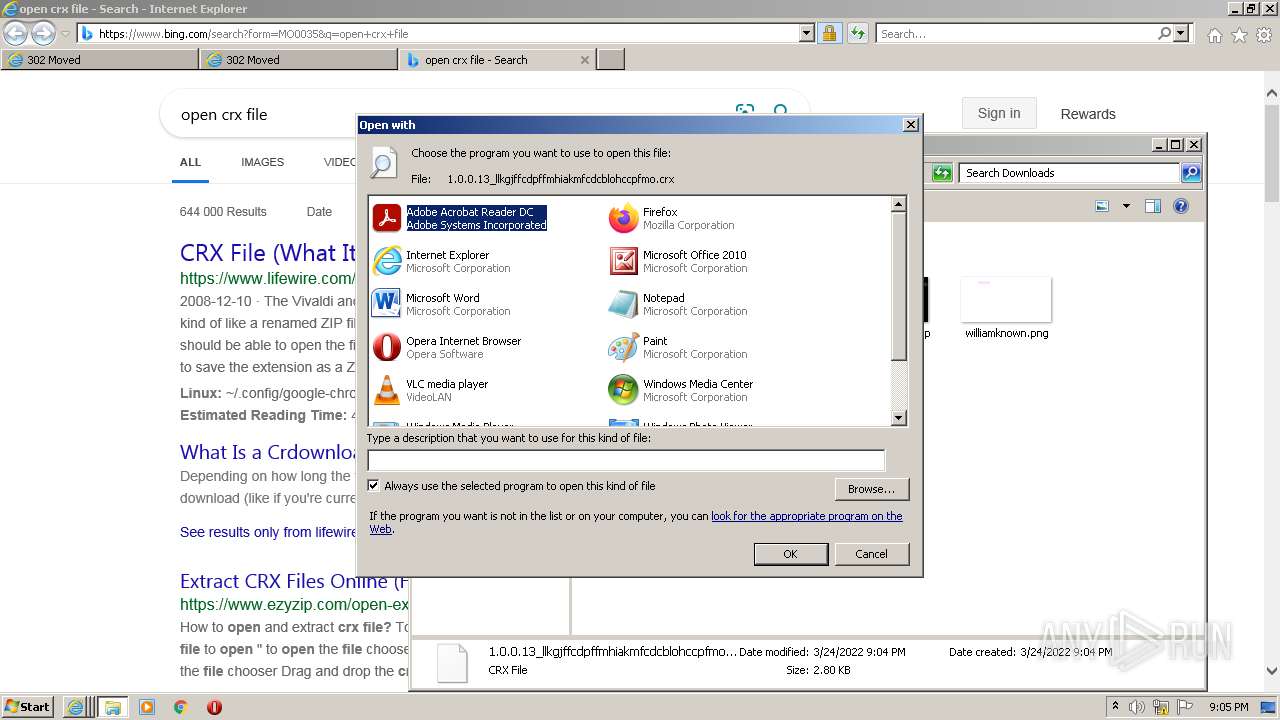
Task: Click the Browse... button
Action: [871, 489]
